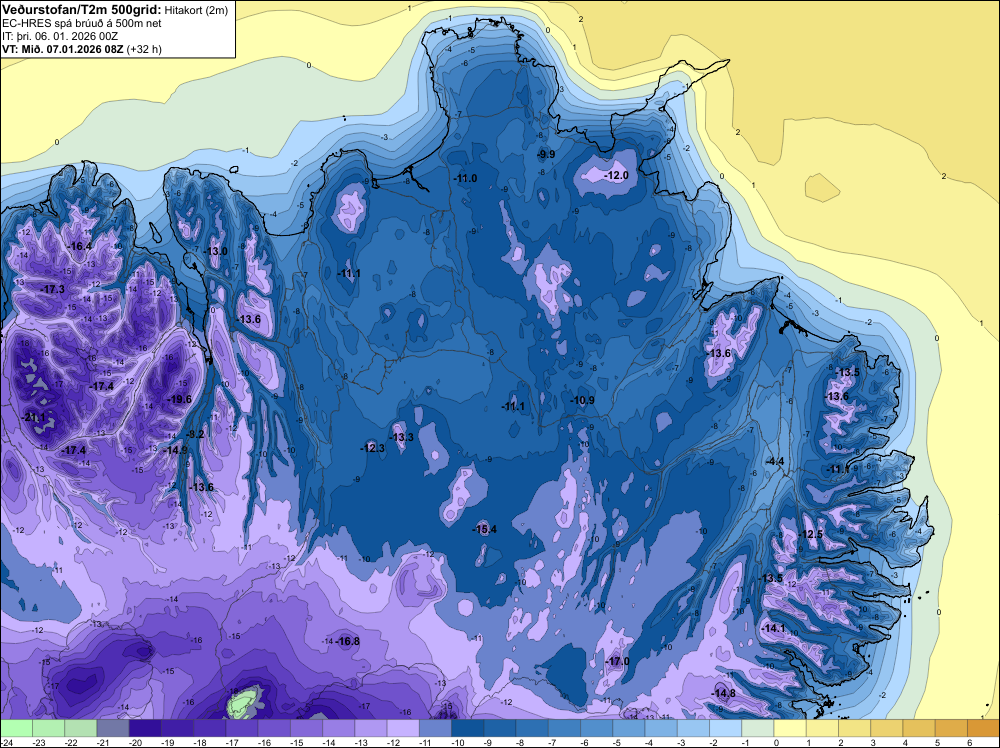Select the legend swatch labeled -1

[758, 728]
